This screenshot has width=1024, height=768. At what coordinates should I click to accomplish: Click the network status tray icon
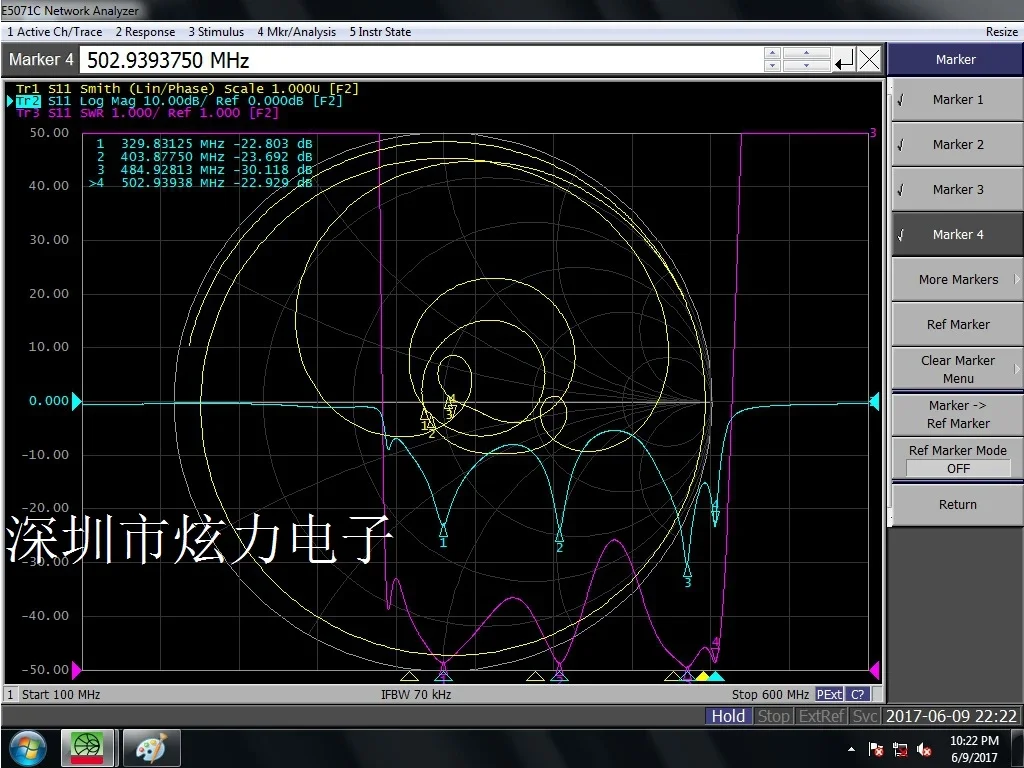click(x=900, y=749)
